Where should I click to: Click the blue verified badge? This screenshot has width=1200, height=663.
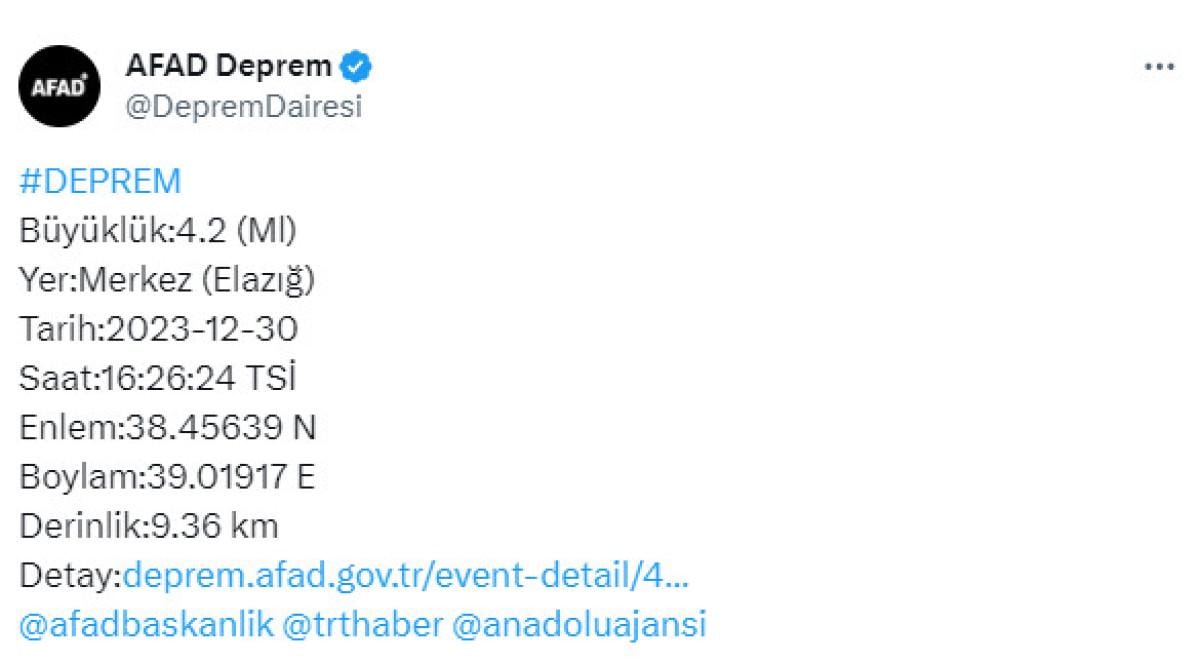click(356, 67)
